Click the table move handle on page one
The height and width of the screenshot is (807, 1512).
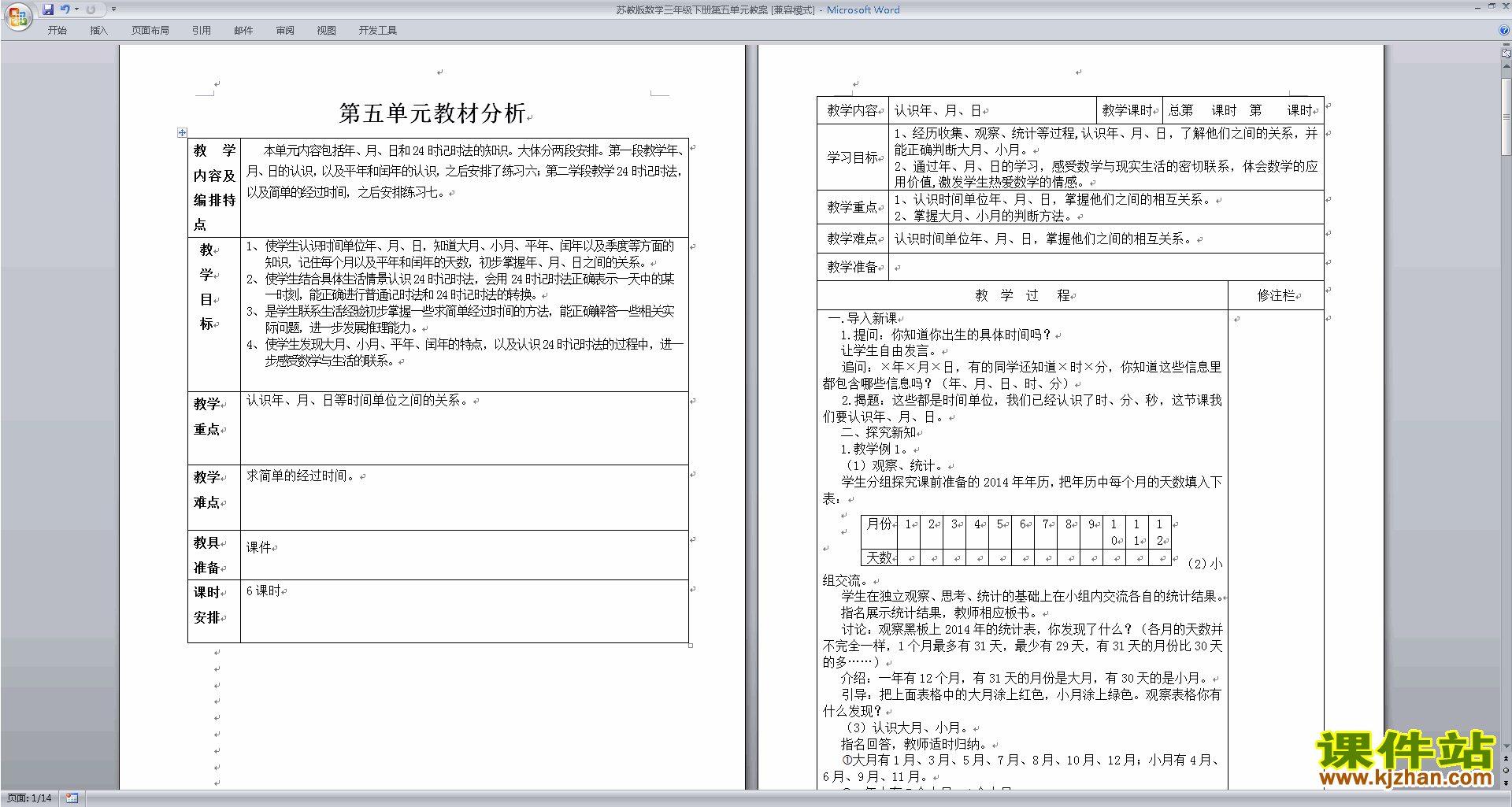(x=182, y=132)
